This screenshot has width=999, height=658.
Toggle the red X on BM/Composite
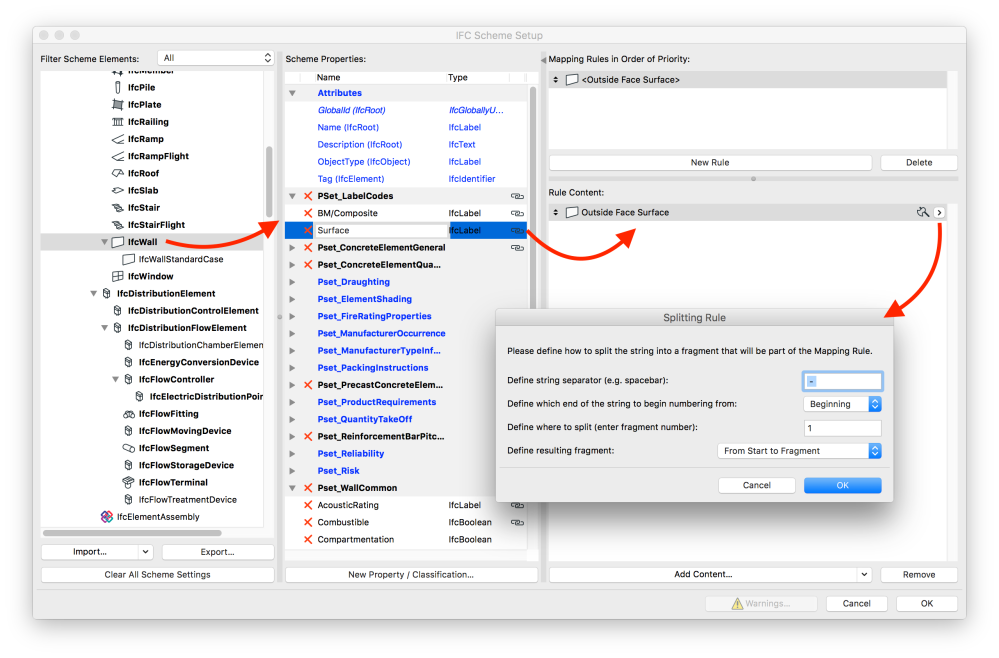point(308,213)
